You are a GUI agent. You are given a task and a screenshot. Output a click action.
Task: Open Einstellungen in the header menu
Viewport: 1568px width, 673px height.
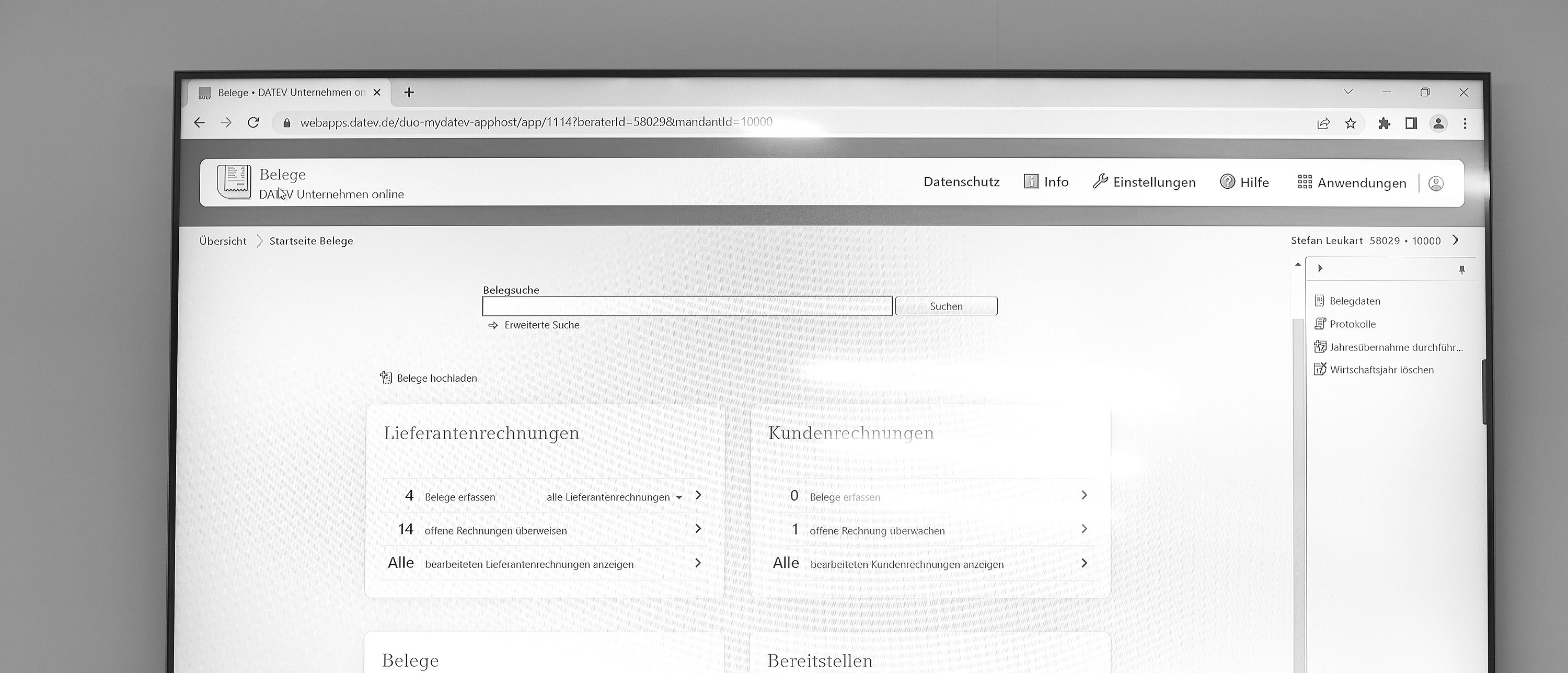coord(1144,182)
